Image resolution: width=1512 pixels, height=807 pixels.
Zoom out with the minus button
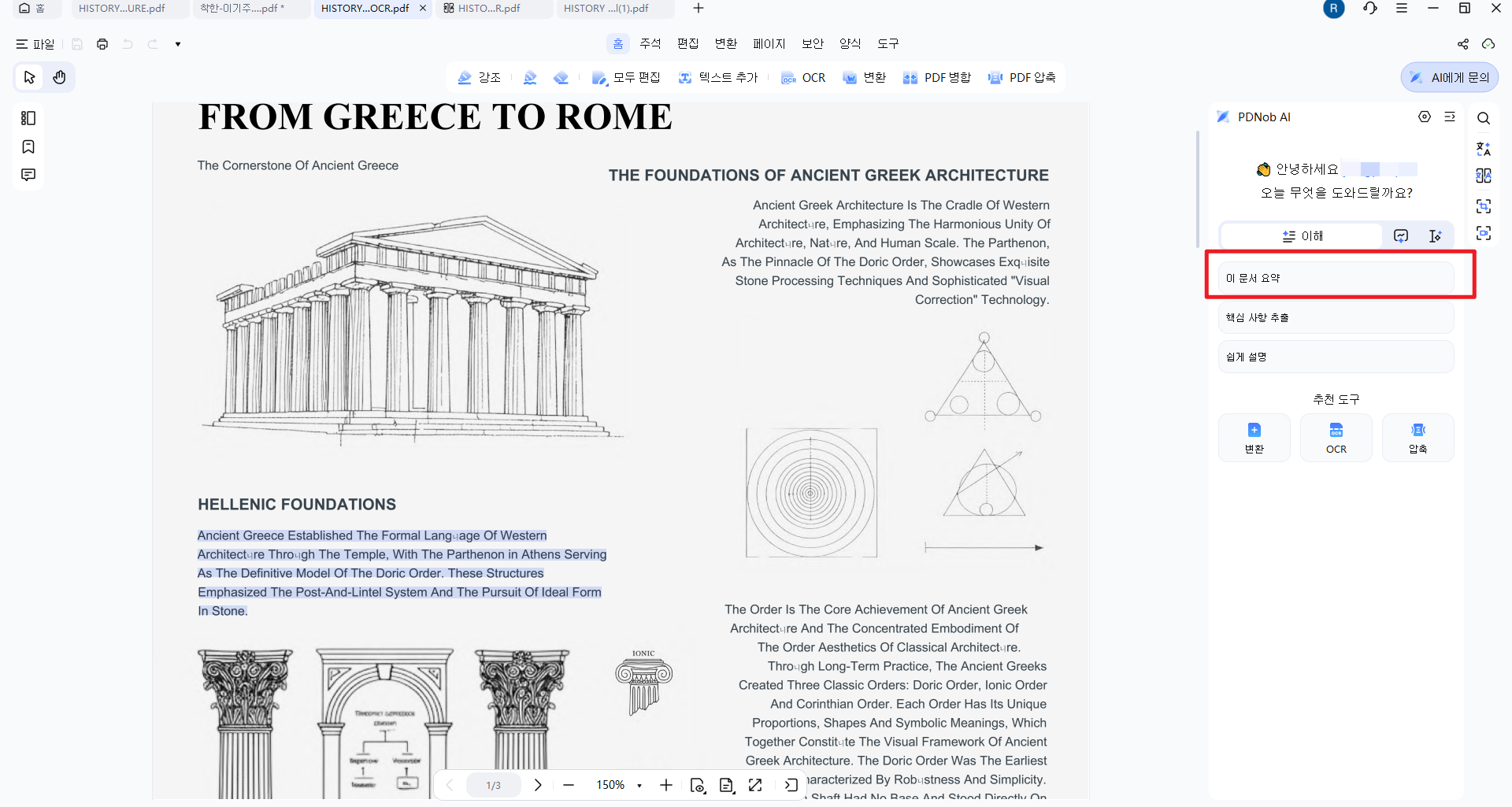pyautogui.click(x=569, y=785)
